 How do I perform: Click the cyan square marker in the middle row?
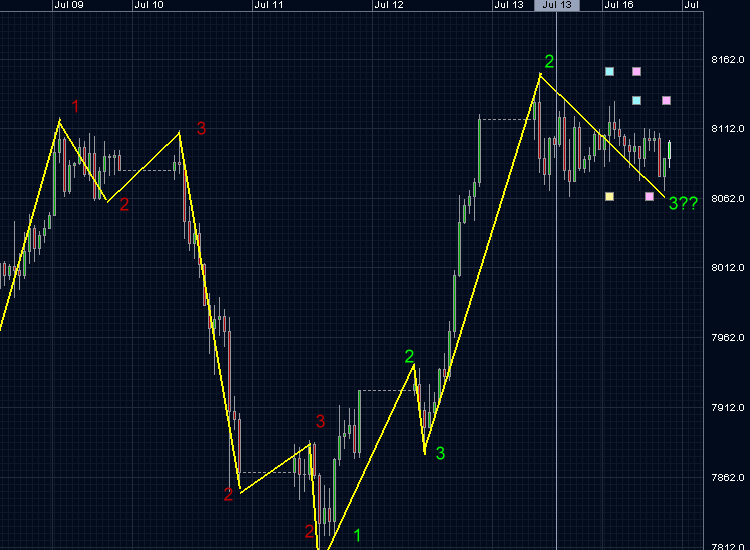(x=636, y=100)
